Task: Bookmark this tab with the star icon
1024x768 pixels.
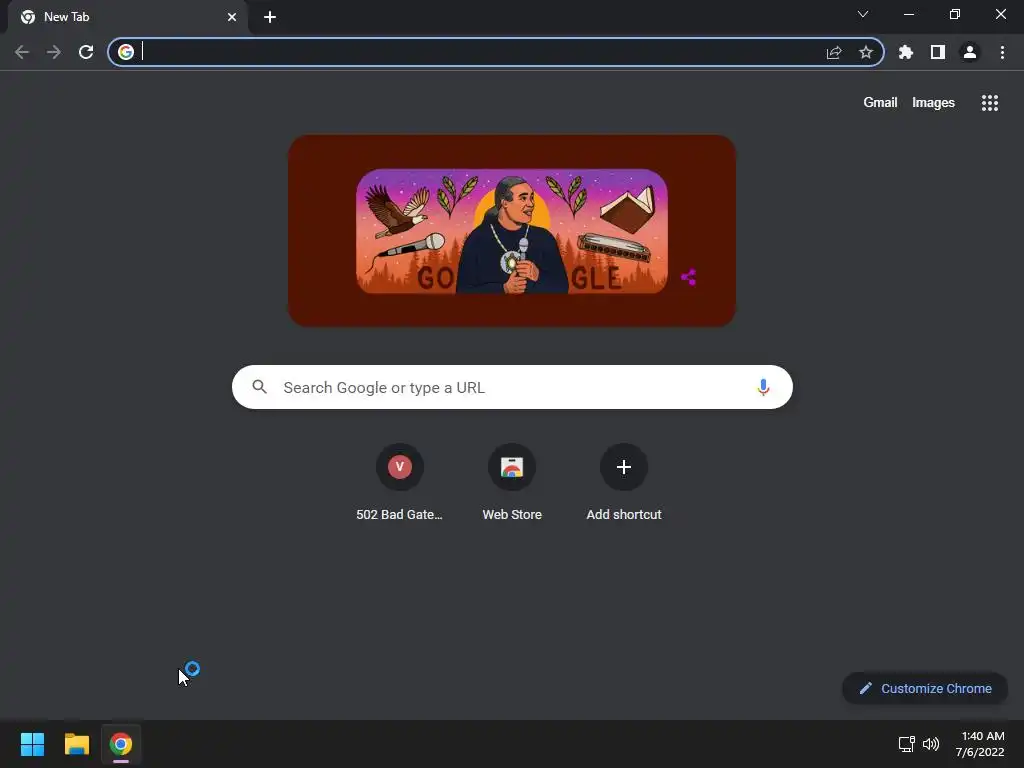Action: point(866,52)
